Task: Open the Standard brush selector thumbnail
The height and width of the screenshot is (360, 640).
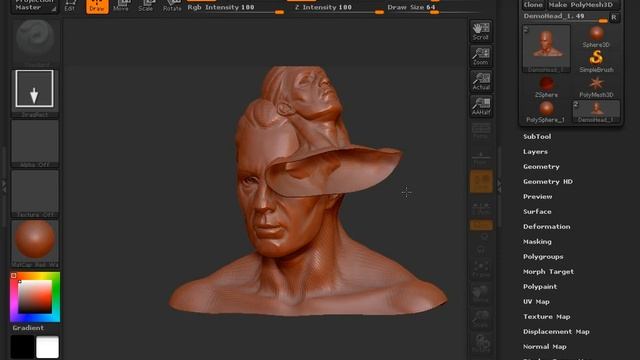Action: 35,42
